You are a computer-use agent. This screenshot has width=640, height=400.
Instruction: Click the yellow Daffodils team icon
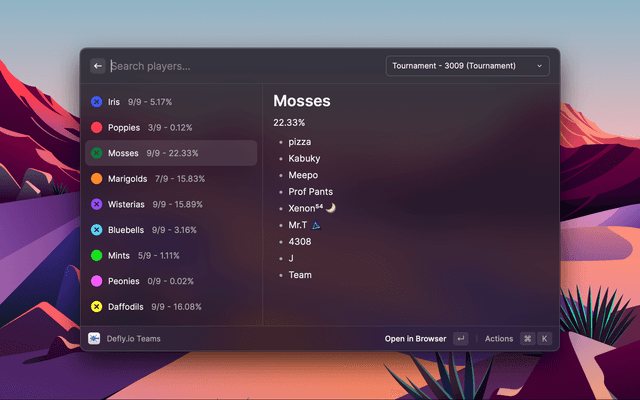coord(96,307)
